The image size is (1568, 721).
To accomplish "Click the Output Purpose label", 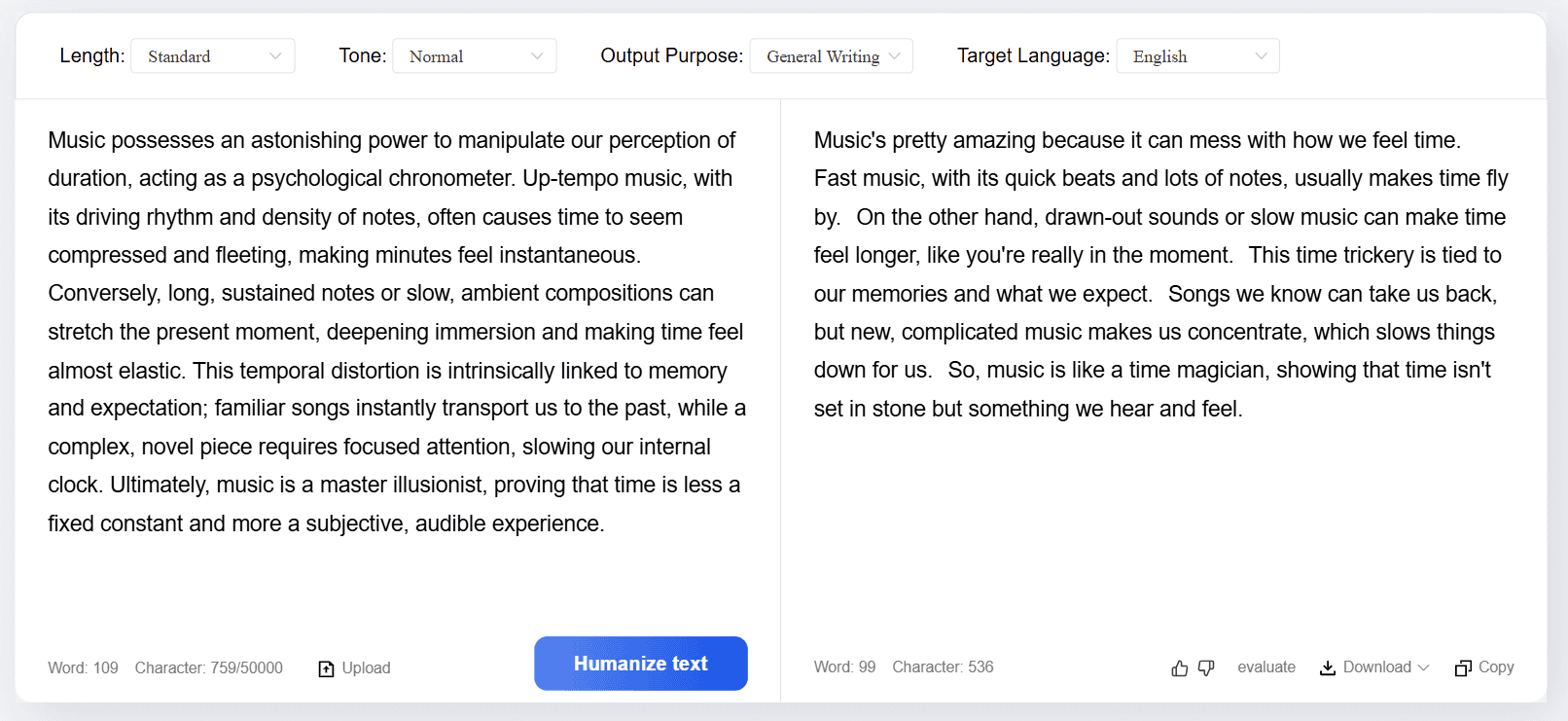I will (x=671, y=56).
